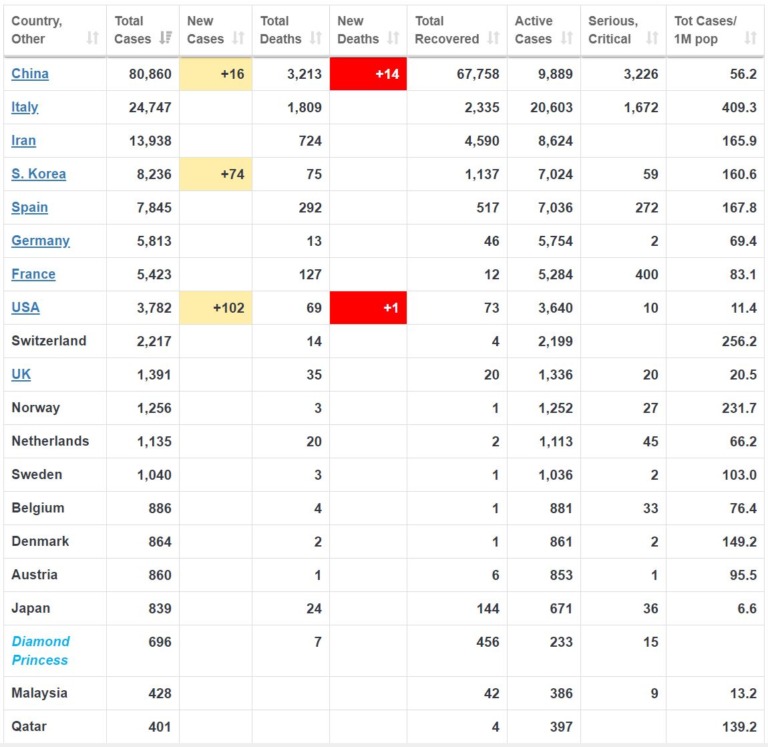Image resolution: width=768 pixels, height=747 pixels.
Task: Click Total Cases sort arrow icon
Action: [166, 38]
